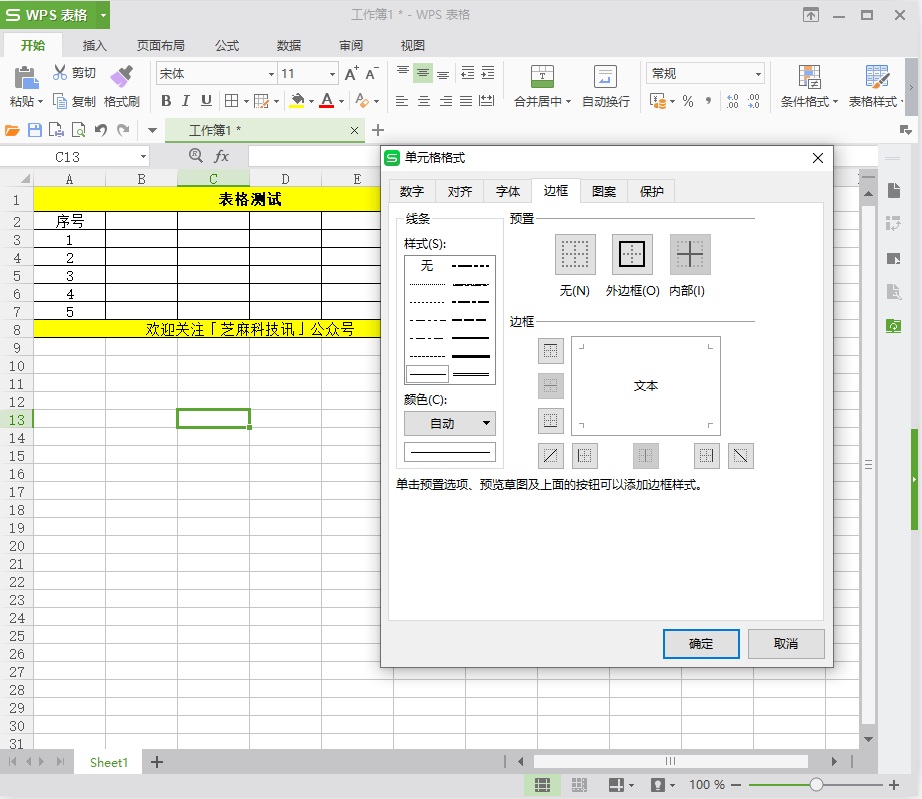Switch to the 插入 ribbon tab
The image size is (922, 799).
[94, 45]
